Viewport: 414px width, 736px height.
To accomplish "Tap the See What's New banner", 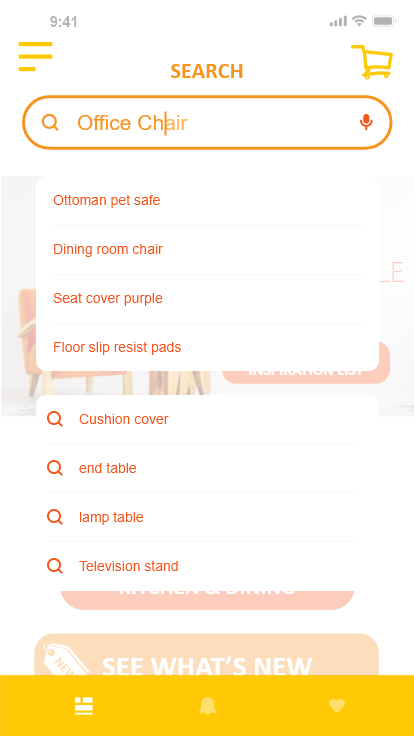I will 207,654.
